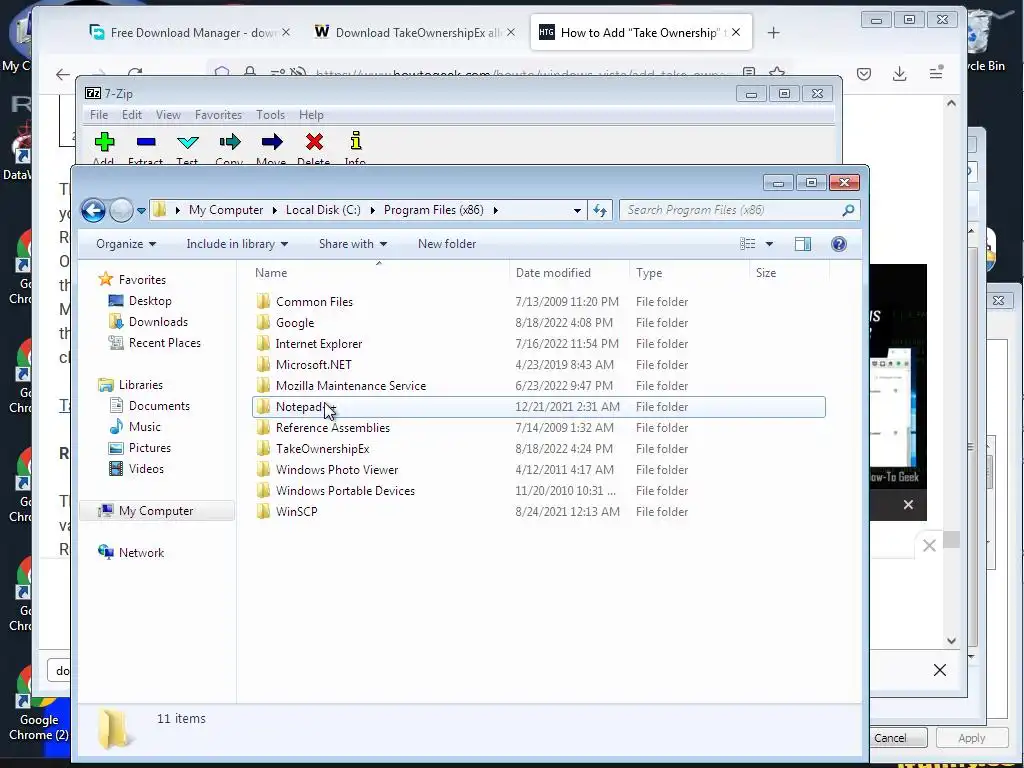Open Firefox Downloads arrow icon
1024x768 pixels.
[x=899, y=74]
